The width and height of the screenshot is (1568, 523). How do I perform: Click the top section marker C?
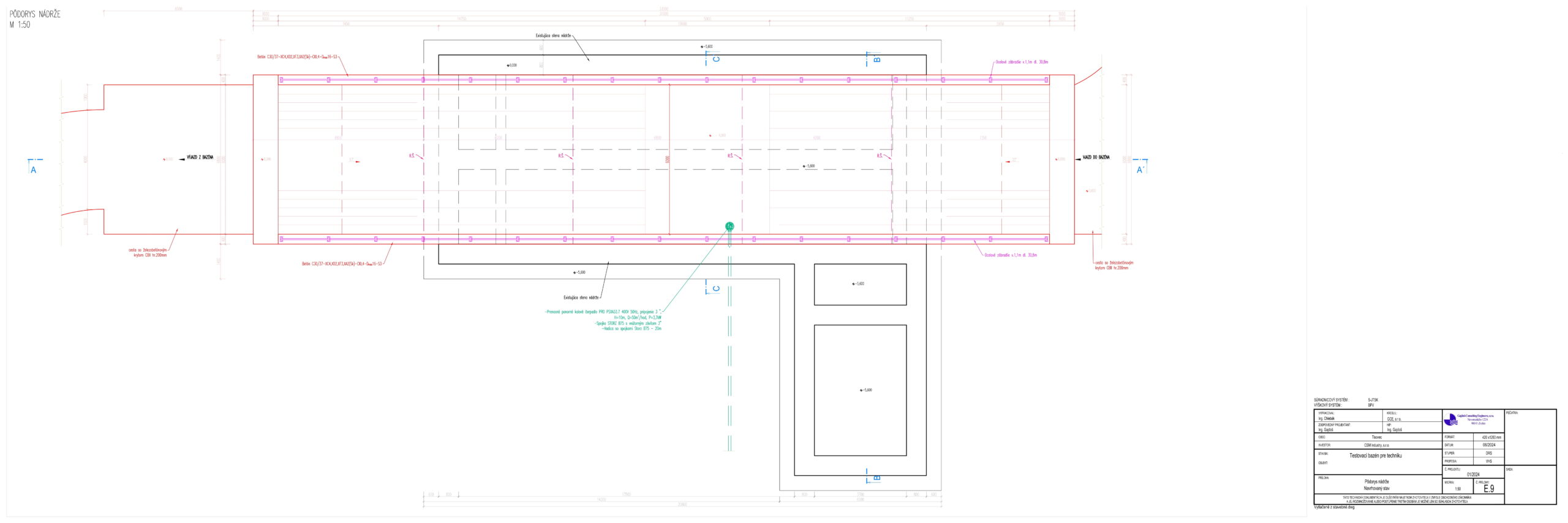[x=716, y=59]
